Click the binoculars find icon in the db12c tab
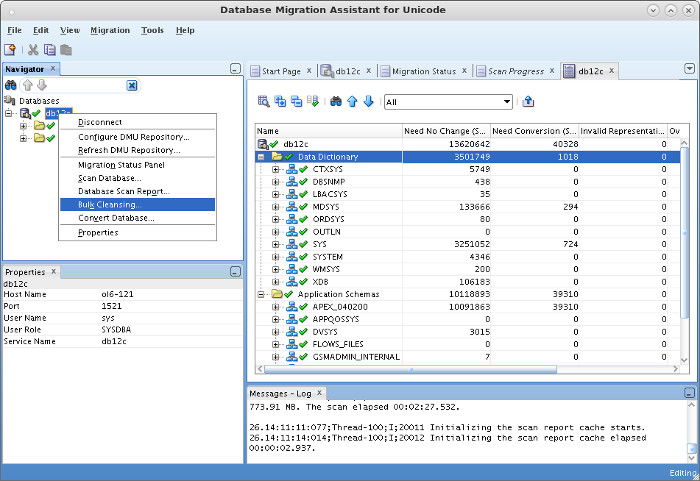 [x=336, y=101]
